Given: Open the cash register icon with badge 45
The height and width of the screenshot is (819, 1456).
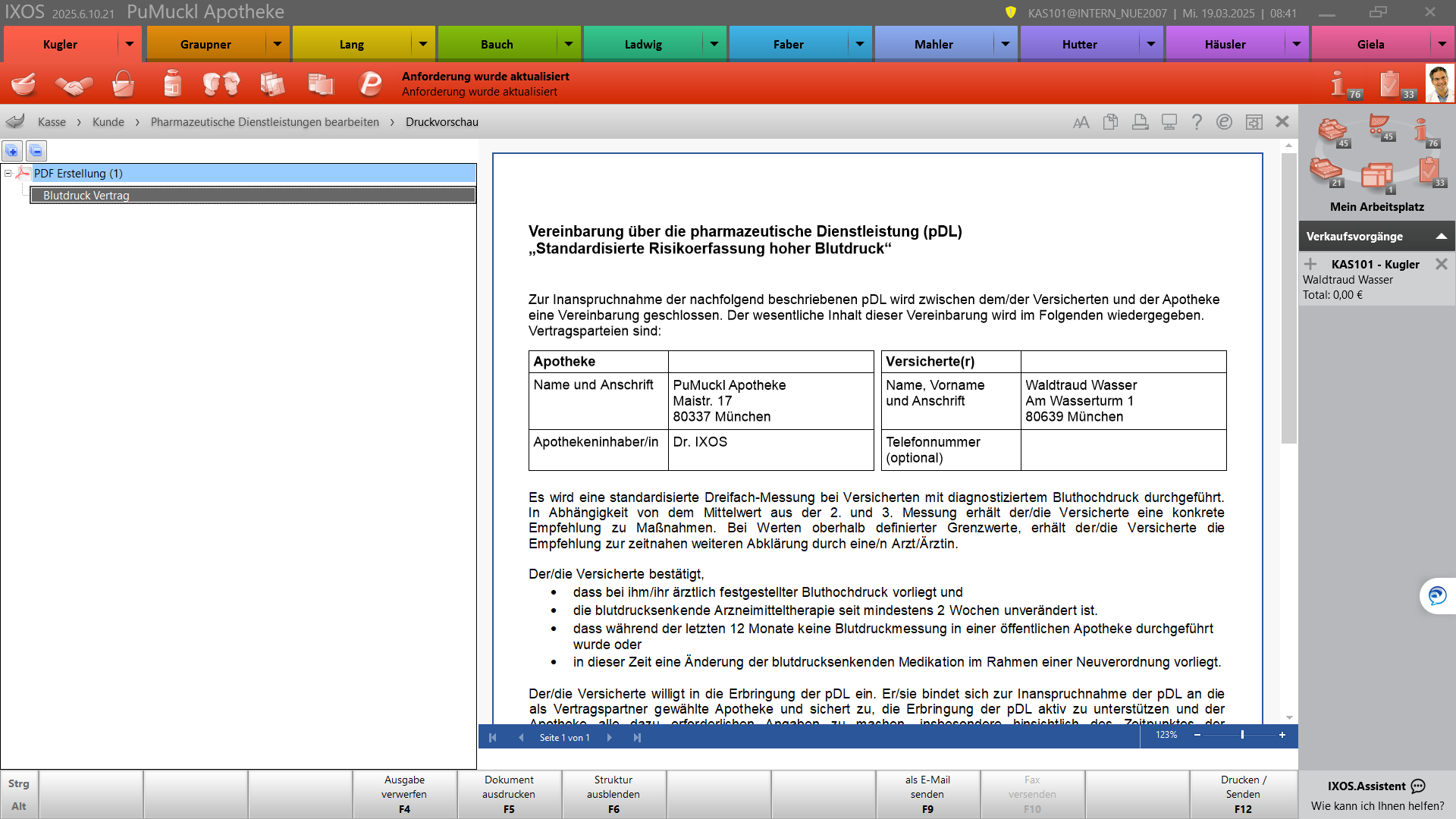Looking at the screenshot, I should pyautogui.click(x=1333, y=132).
